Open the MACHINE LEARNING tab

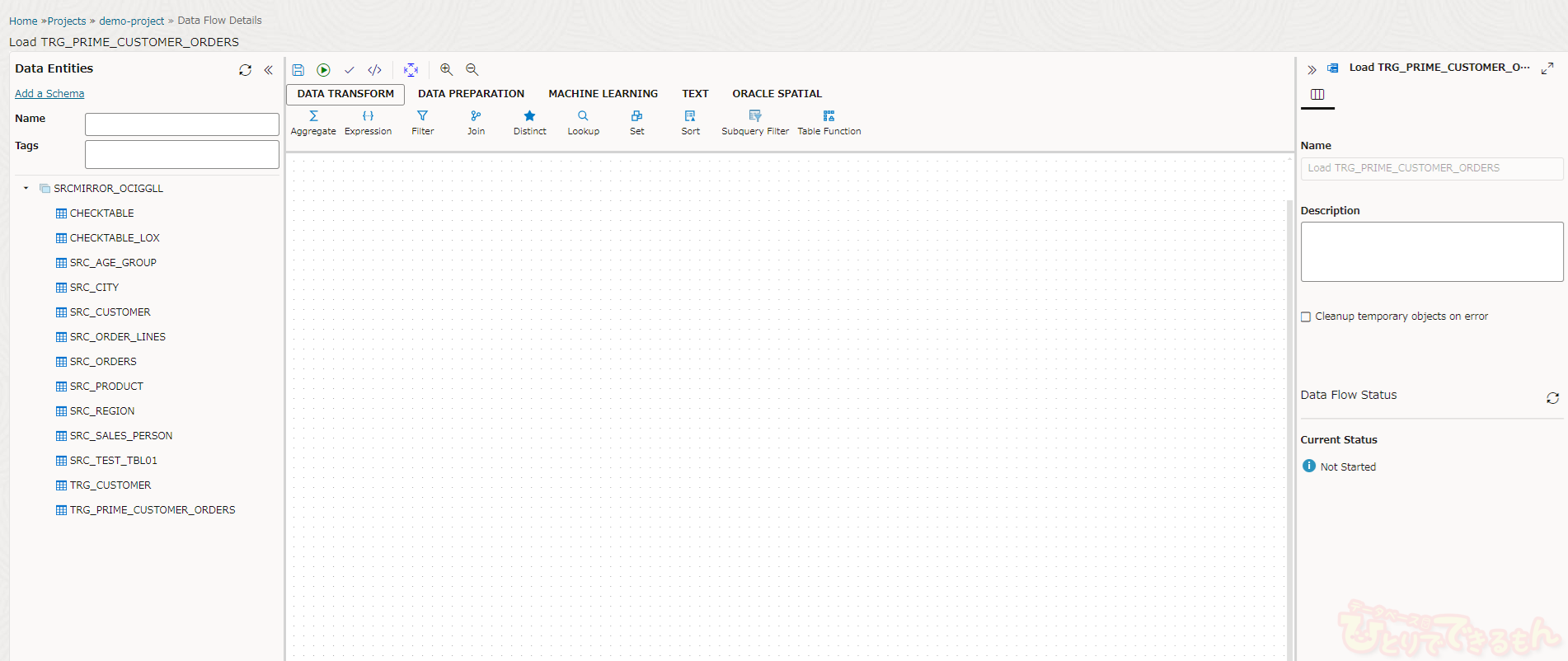click(x=603, y=94)
